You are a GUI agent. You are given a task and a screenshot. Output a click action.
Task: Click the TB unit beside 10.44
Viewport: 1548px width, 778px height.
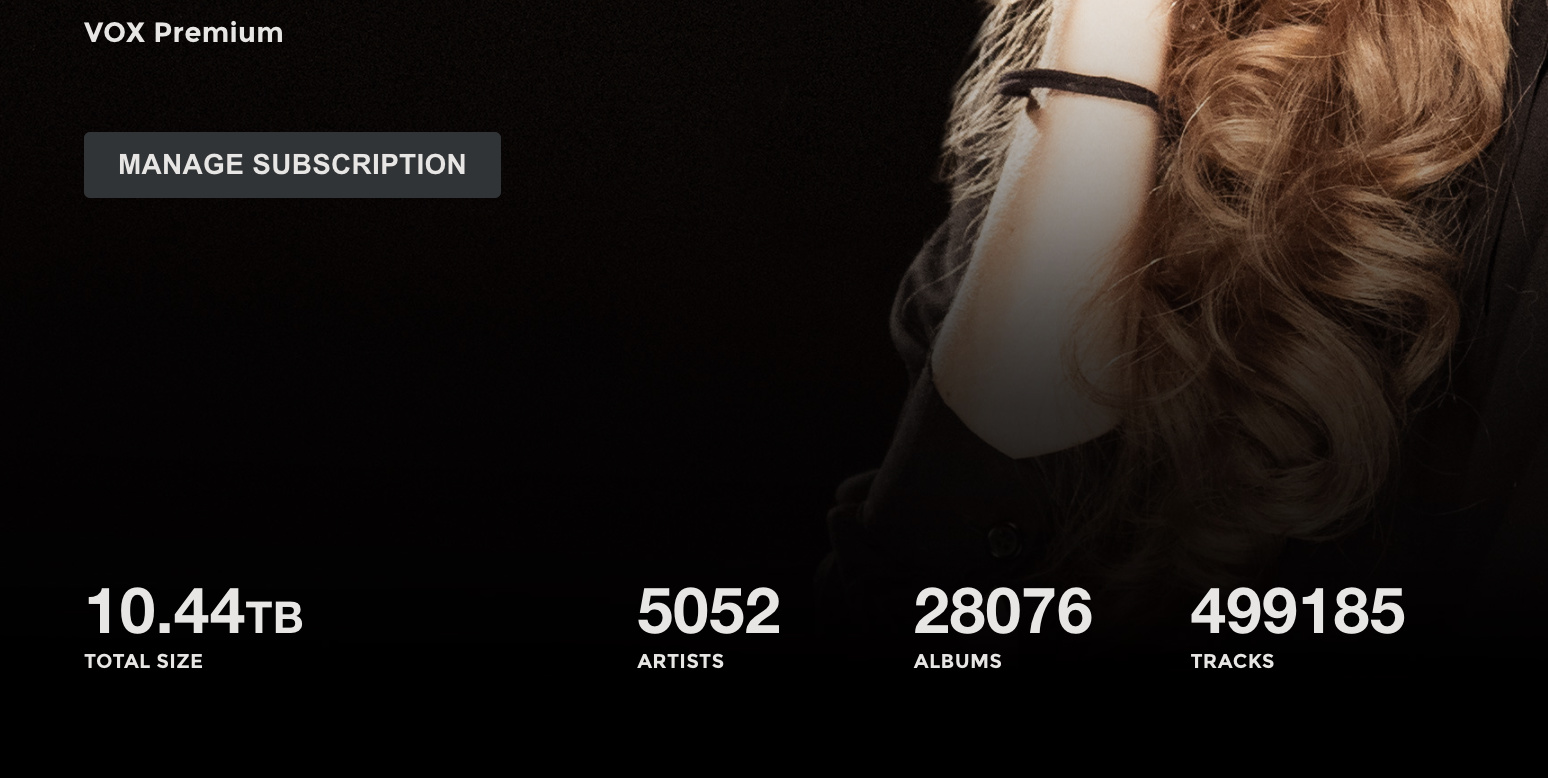coord(275,618)
